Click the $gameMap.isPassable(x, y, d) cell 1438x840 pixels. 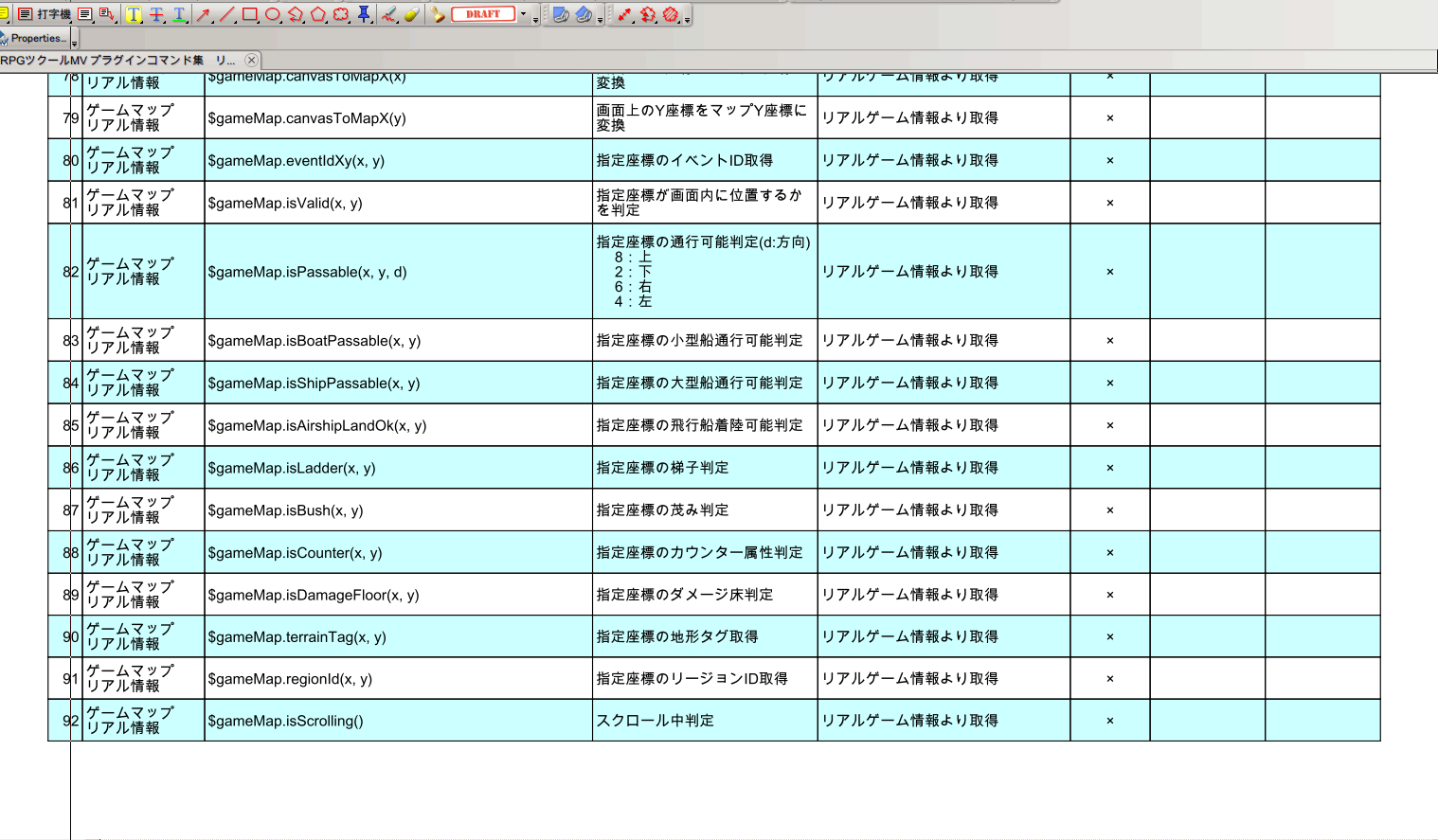coord(399,272)
